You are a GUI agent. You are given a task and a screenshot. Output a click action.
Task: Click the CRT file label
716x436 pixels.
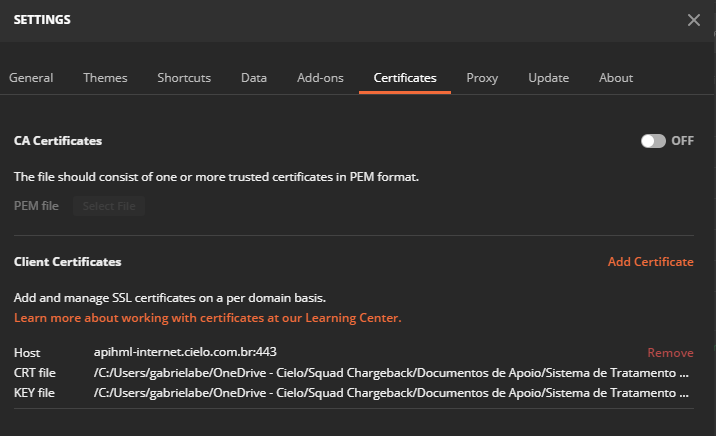coord(35,373)
